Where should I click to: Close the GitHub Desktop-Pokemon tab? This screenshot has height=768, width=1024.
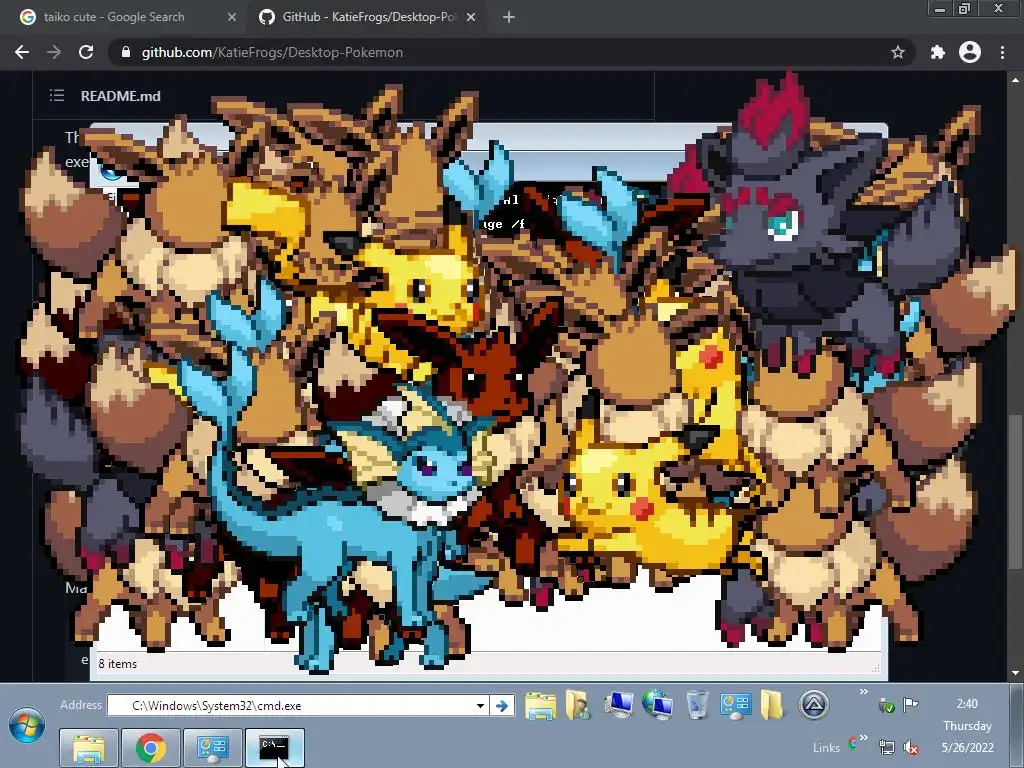click(x=471, y=17)
